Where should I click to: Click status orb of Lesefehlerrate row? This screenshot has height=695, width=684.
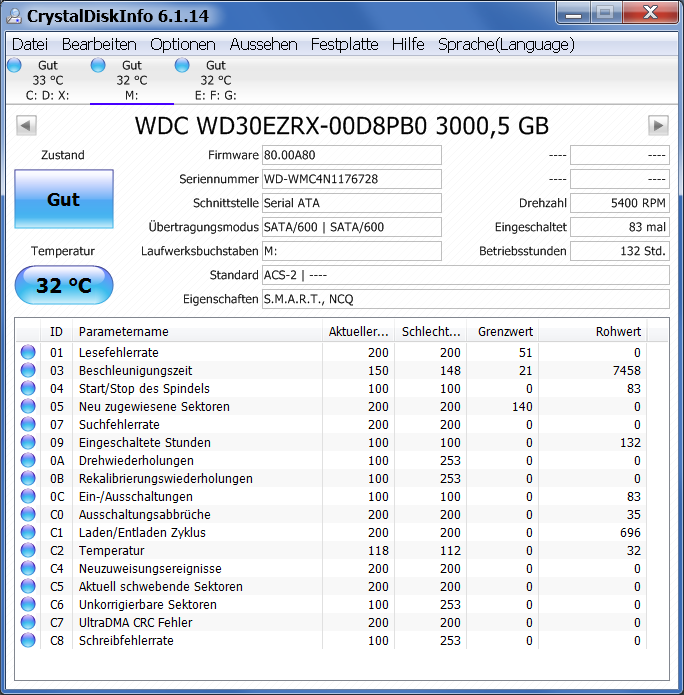pyautogui.click(x=28, y=352)
